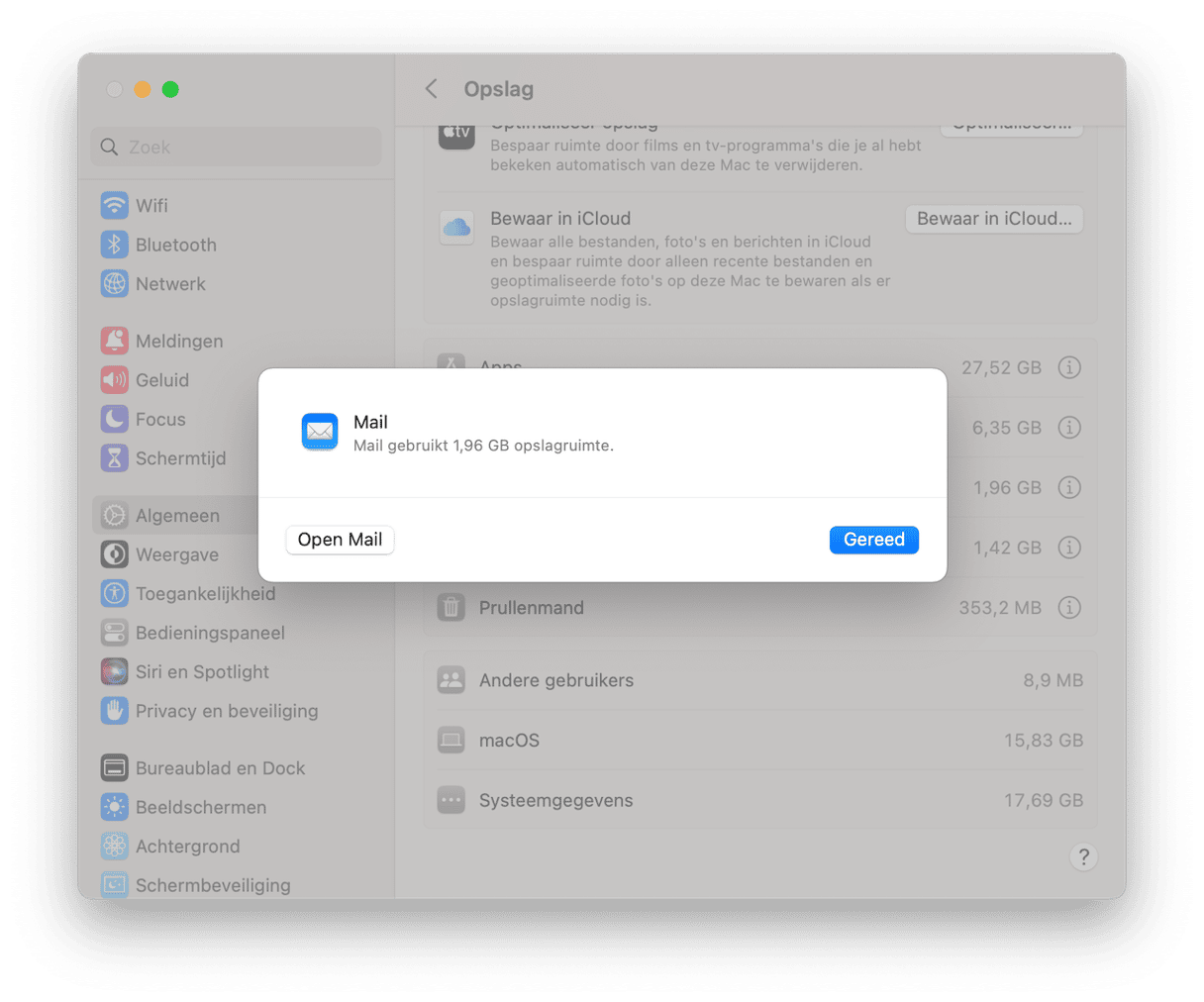Open the Schermbeveiliging icon
Viewport: 1204px width, 1002px height.
pos(115,884)
